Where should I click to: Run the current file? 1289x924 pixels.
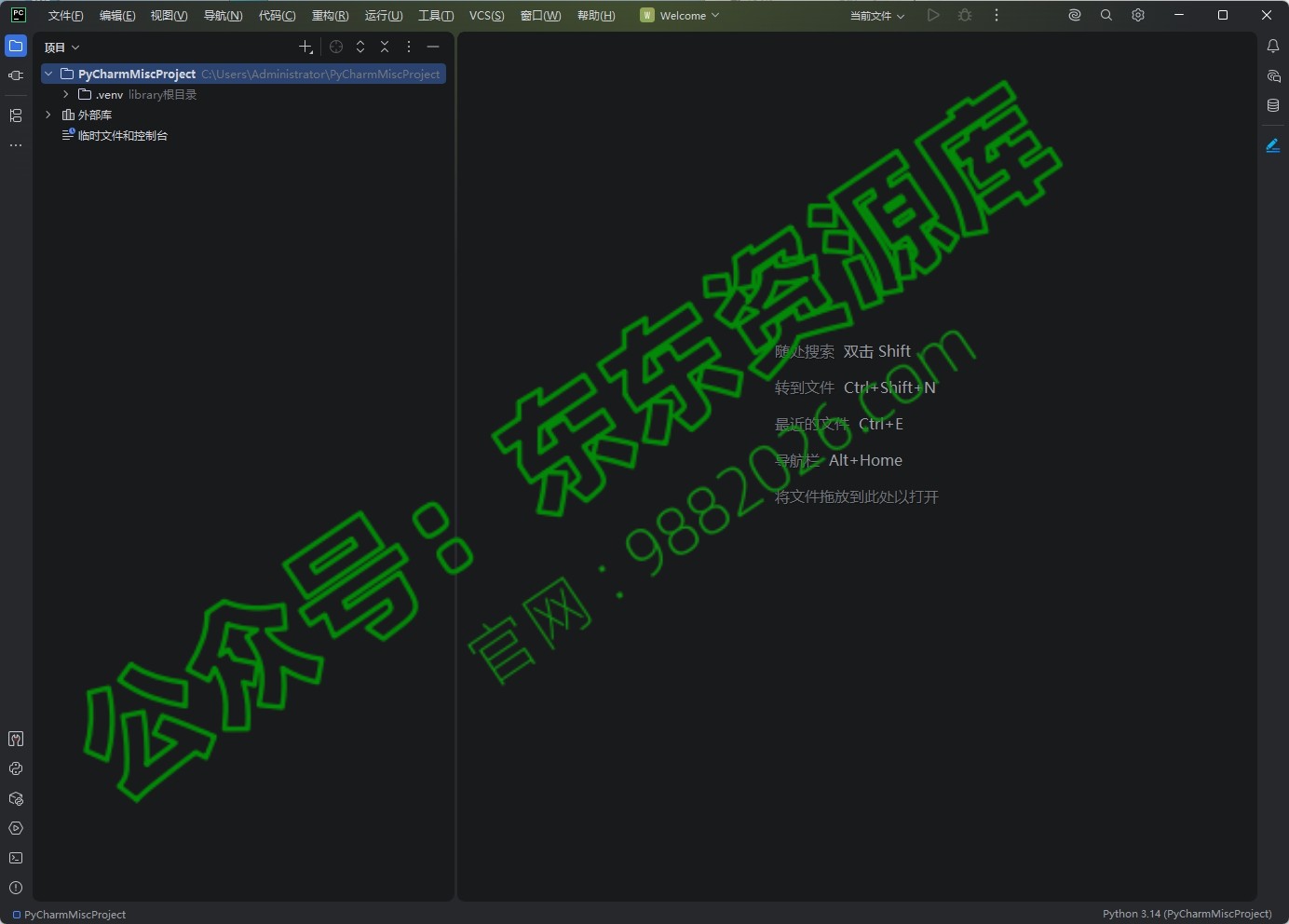tap(933, 15)
